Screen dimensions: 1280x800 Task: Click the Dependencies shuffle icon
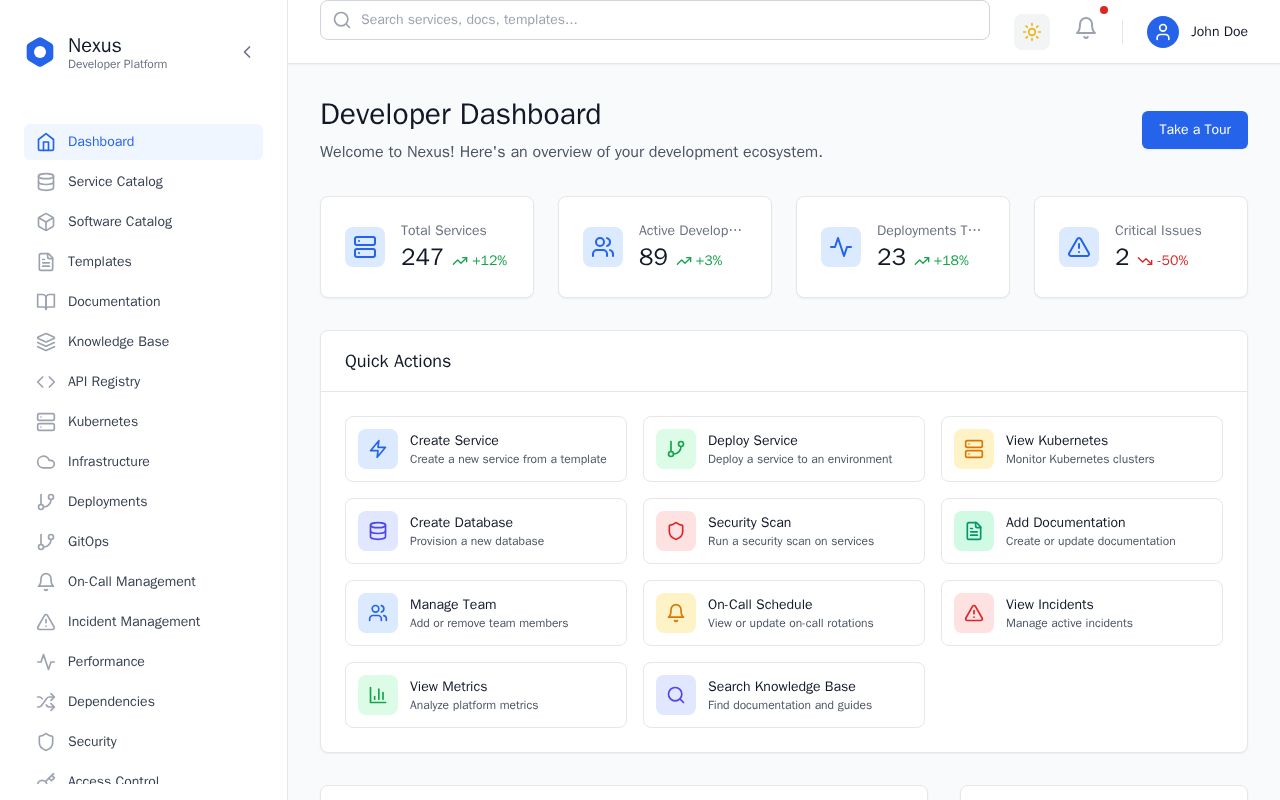[46, 702]
